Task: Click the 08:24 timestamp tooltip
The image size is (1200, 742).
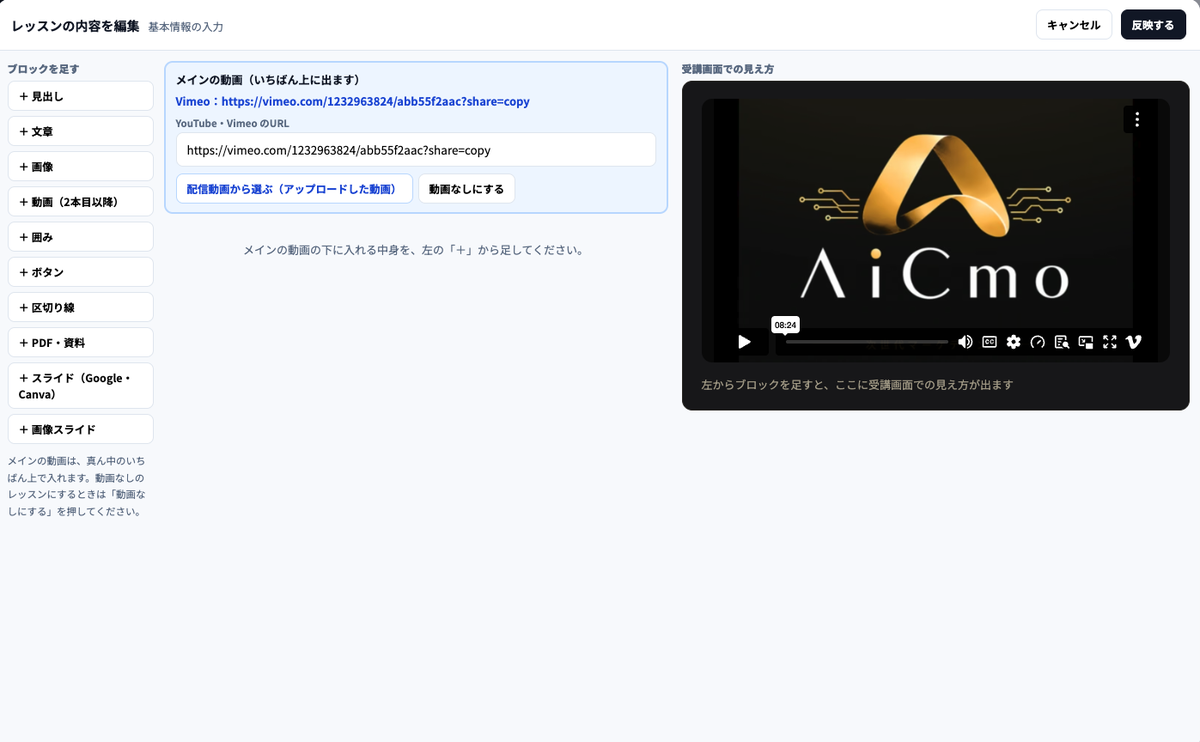Action: (785, 325)
